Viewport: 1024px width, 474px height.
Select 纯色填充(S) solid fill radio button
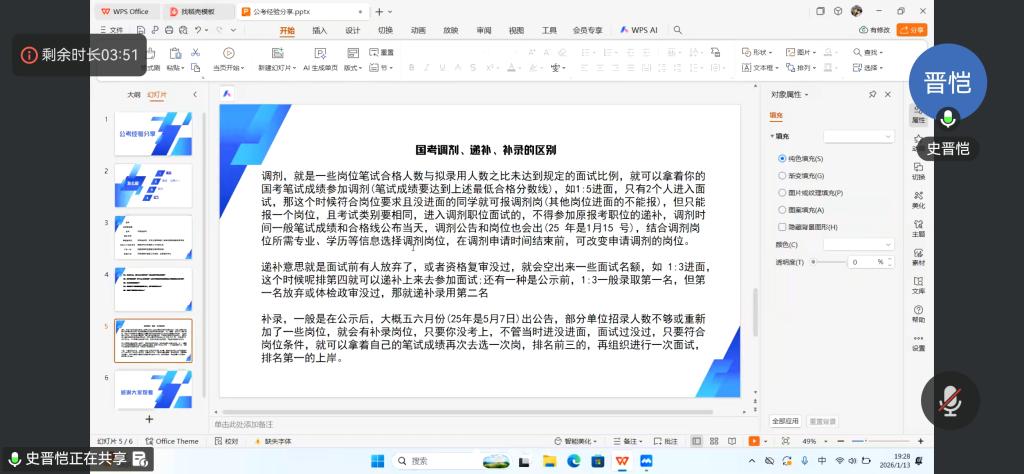click(x=782, y=159)
